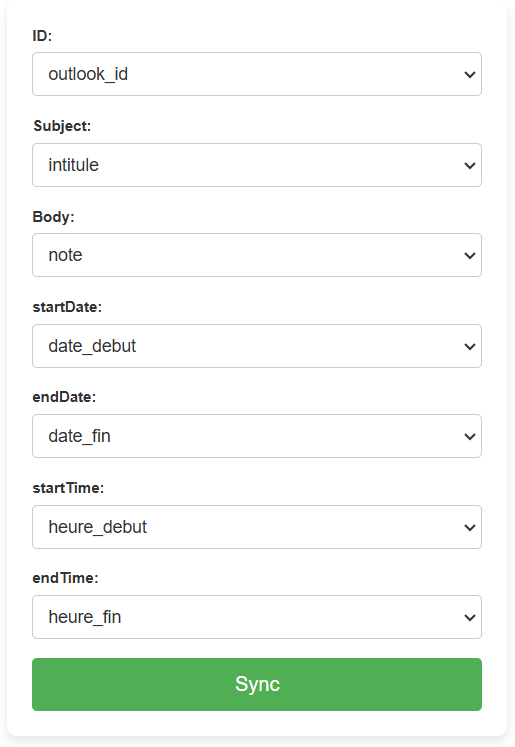Click the chevron arrow beside intitule
The width and height of the screenshot is (515, 747).
470,166
